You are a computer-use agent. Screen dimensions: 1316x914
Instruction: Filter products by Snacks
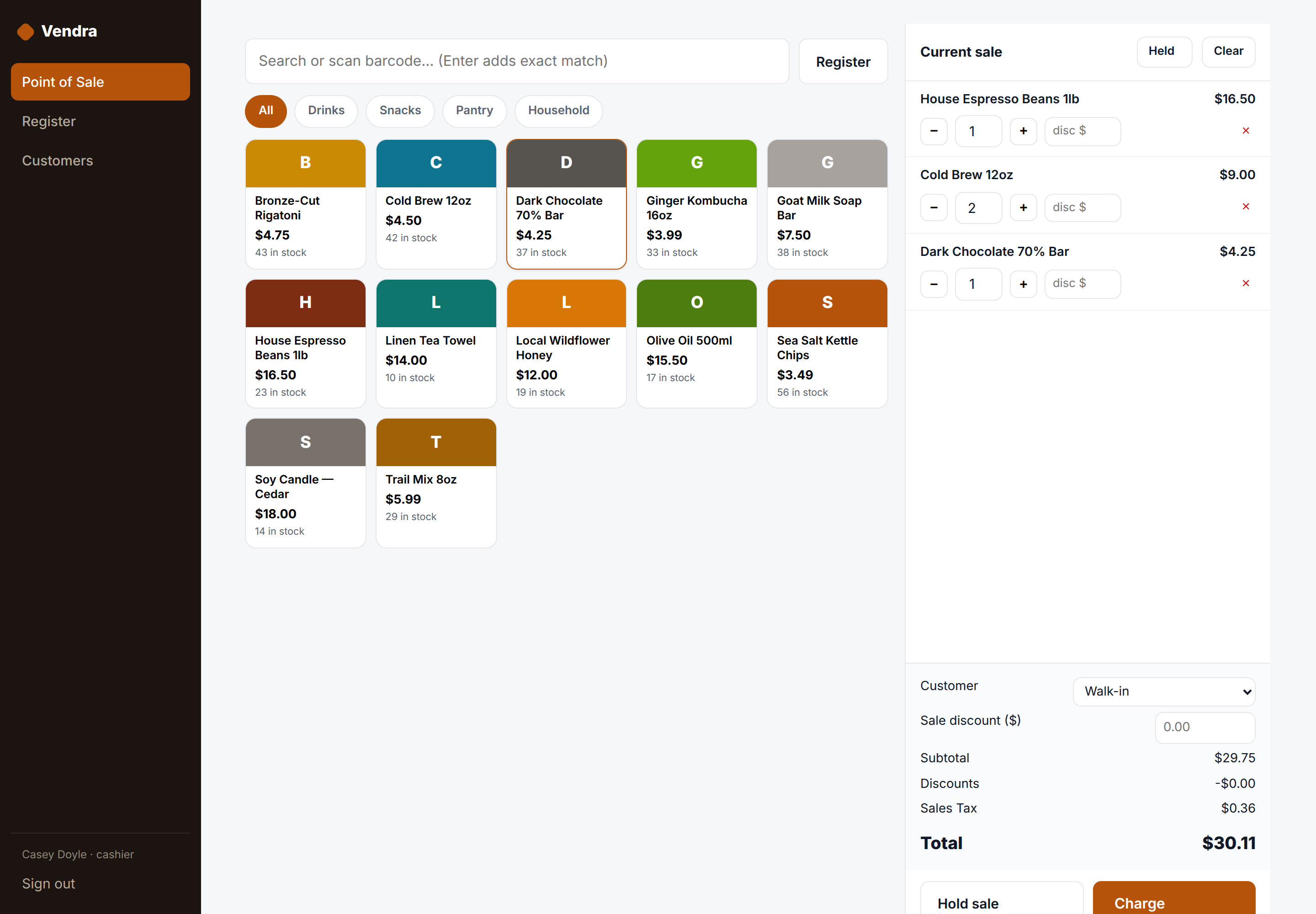(x=400, y=111)
